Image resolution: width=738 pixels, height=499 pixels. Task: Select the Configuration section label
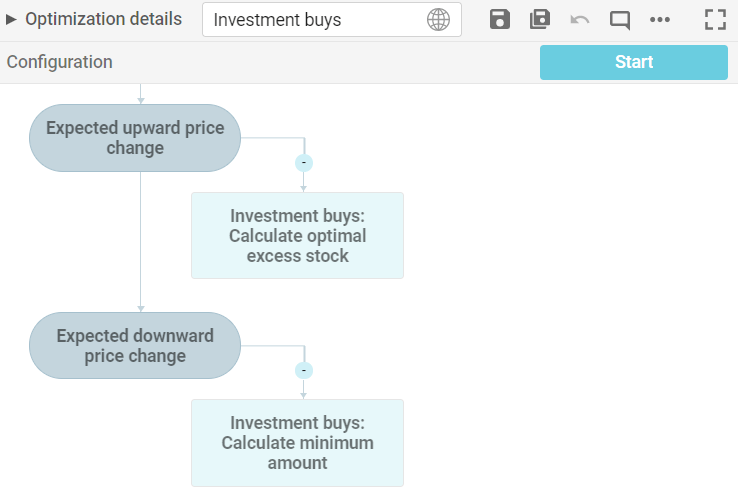pyautogui.click(x=59, y=62)
